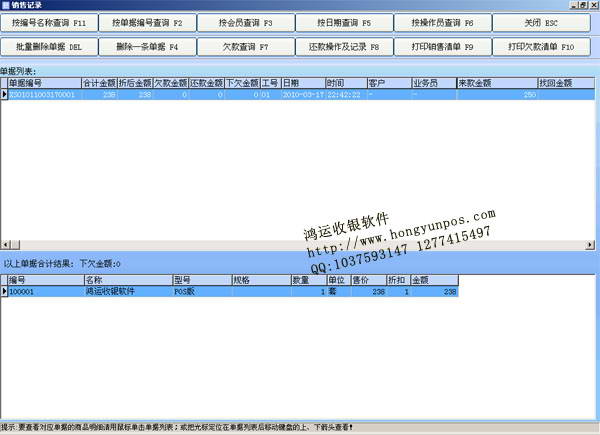The width and height of the screenshot is (600, 435).
Task: Click 工号 column header
Action: (x=271, y=83)
